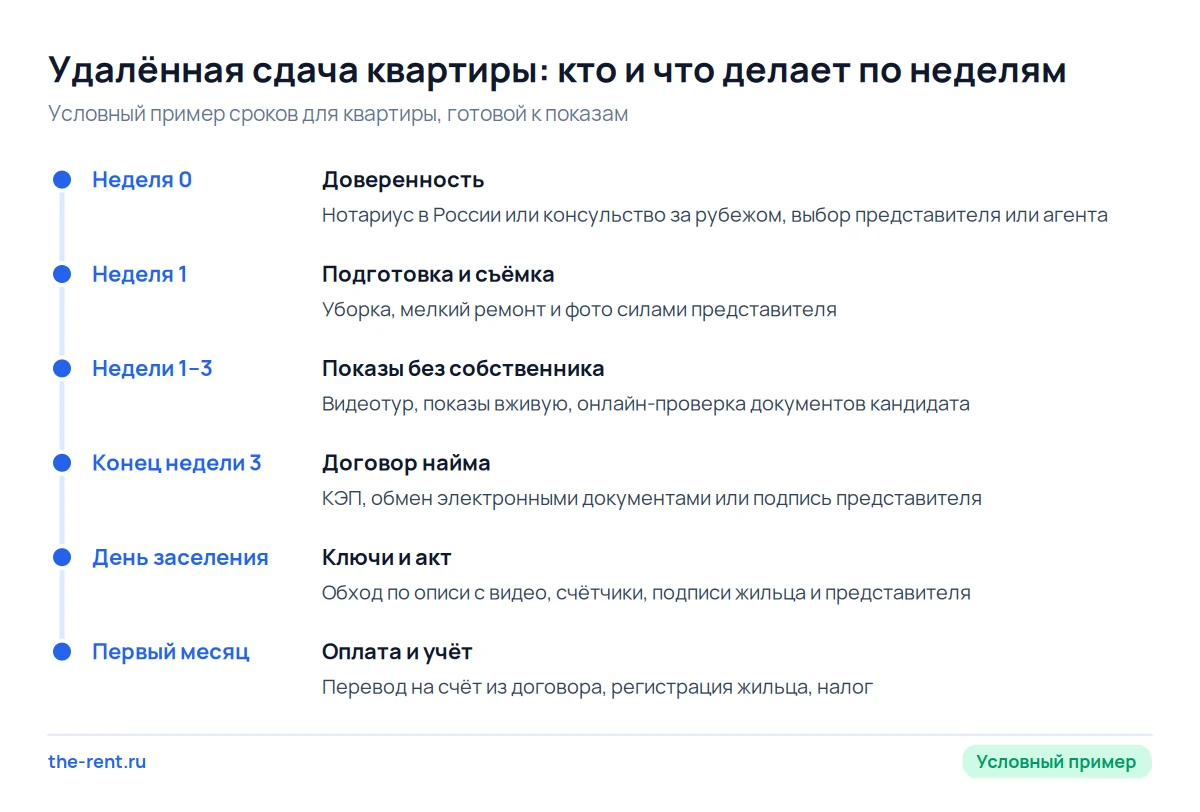
Task: Click the description starting Видеотур, показы вживую
Action: [646, 404]
